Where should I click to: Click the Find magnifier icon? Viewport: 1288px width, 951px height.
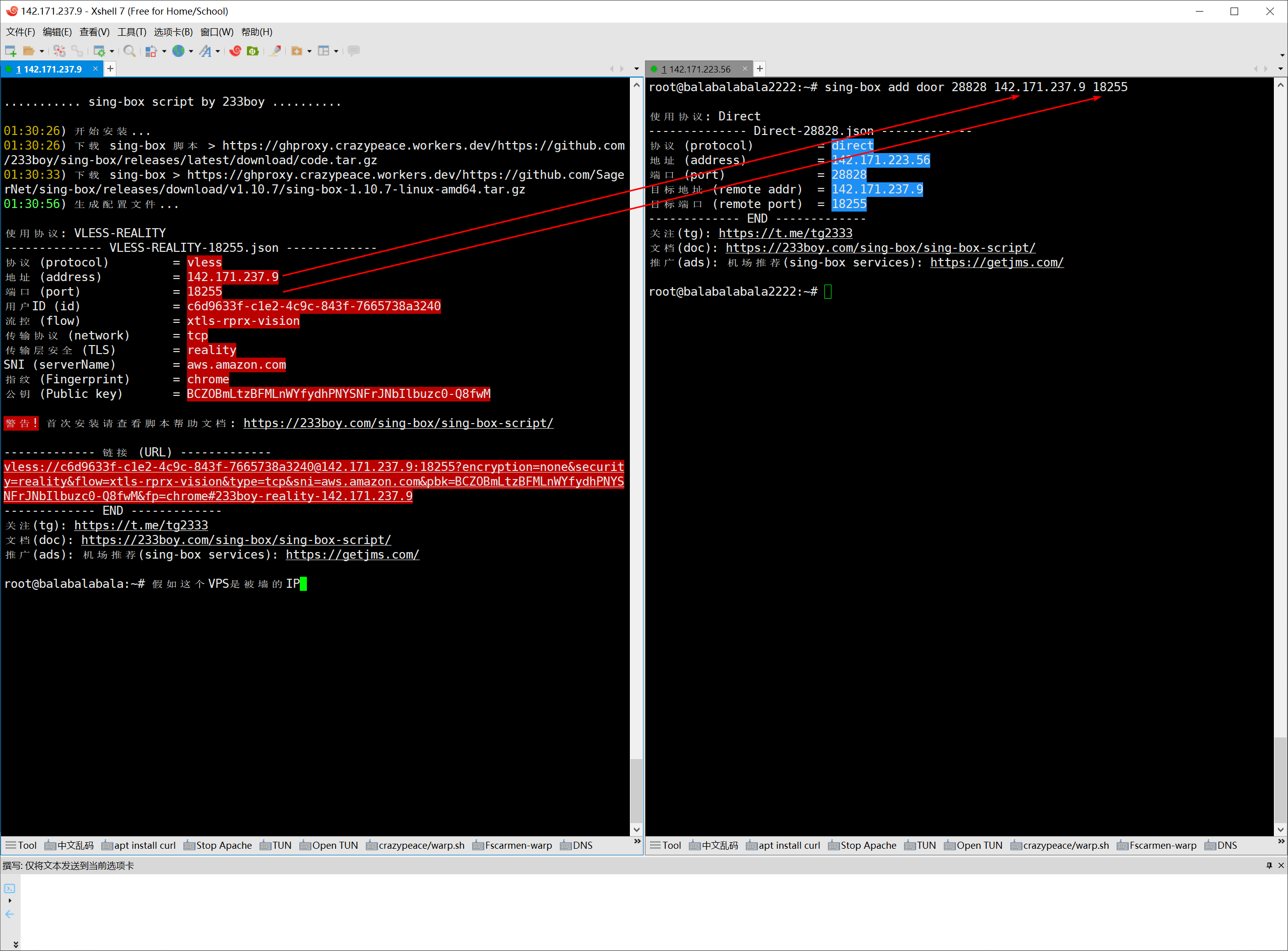pos(130,51)
